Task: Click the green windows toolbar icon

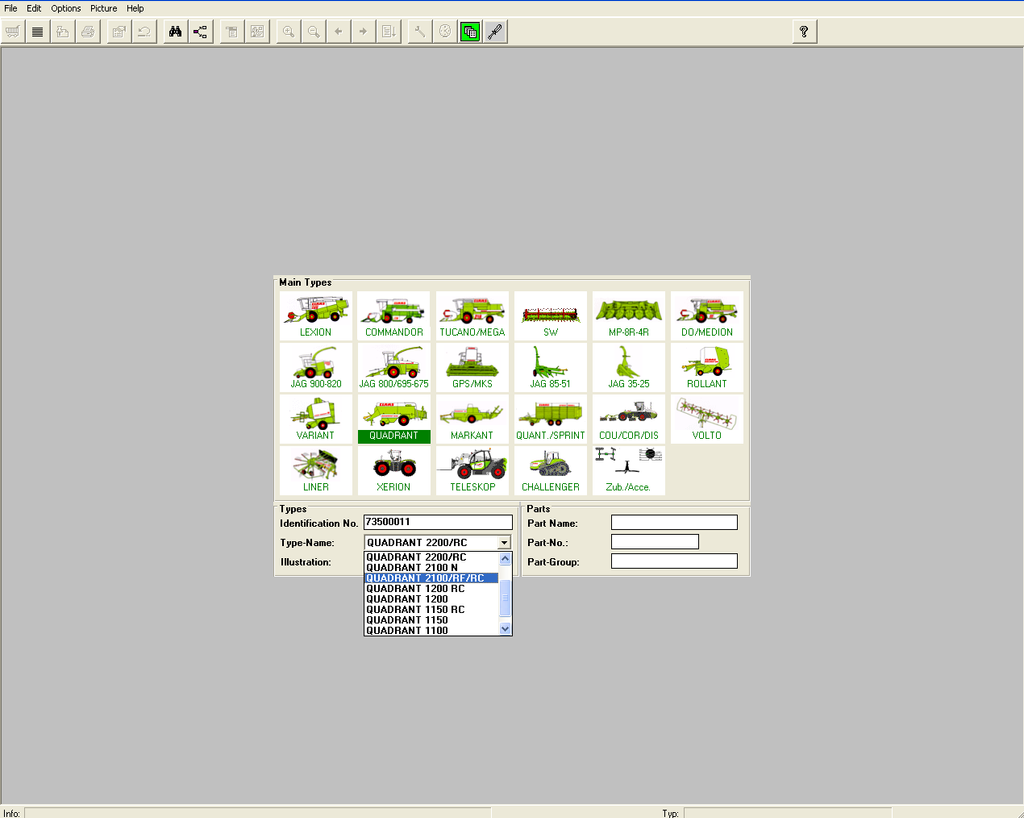Action: click(x=470, y=31)
